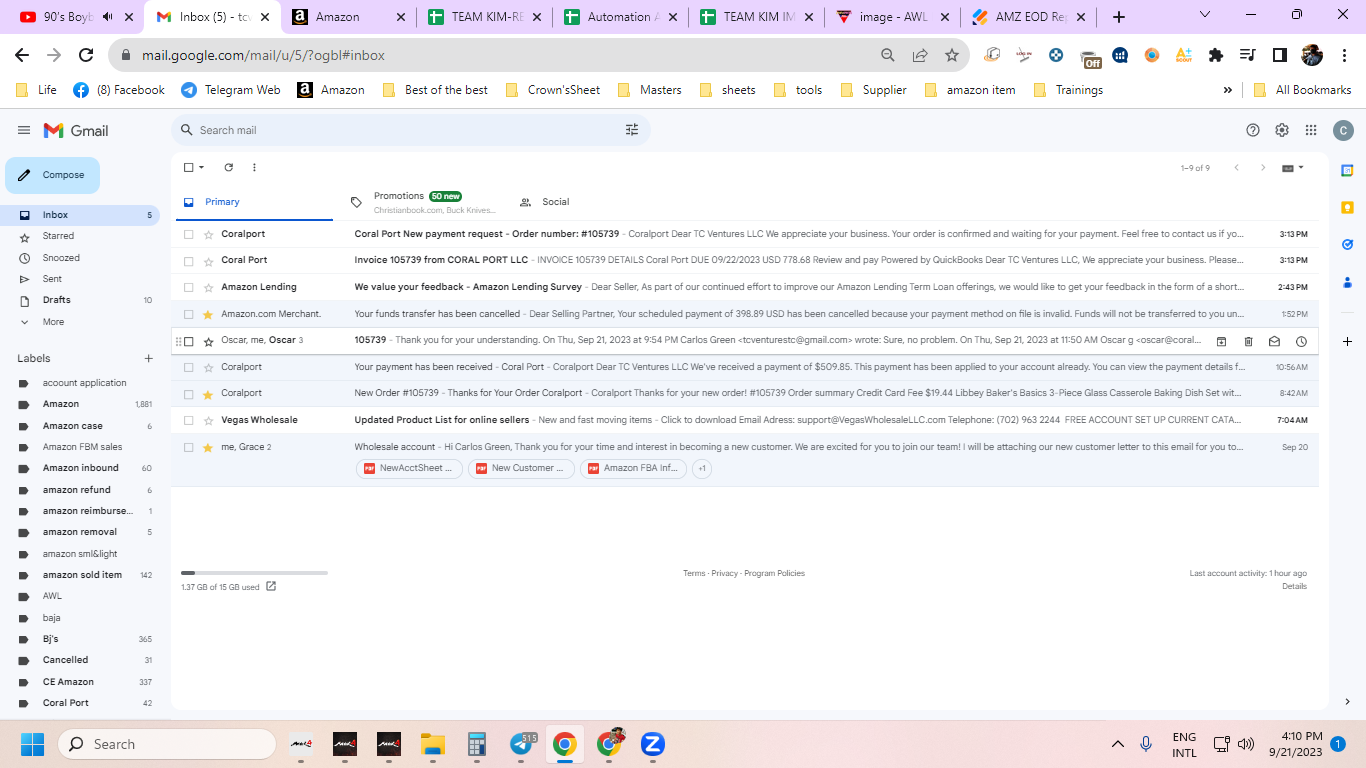This screenshot has height=768, width=1366.
Task: Show the side panel toggle arrow
Action: coord(1347,701)
